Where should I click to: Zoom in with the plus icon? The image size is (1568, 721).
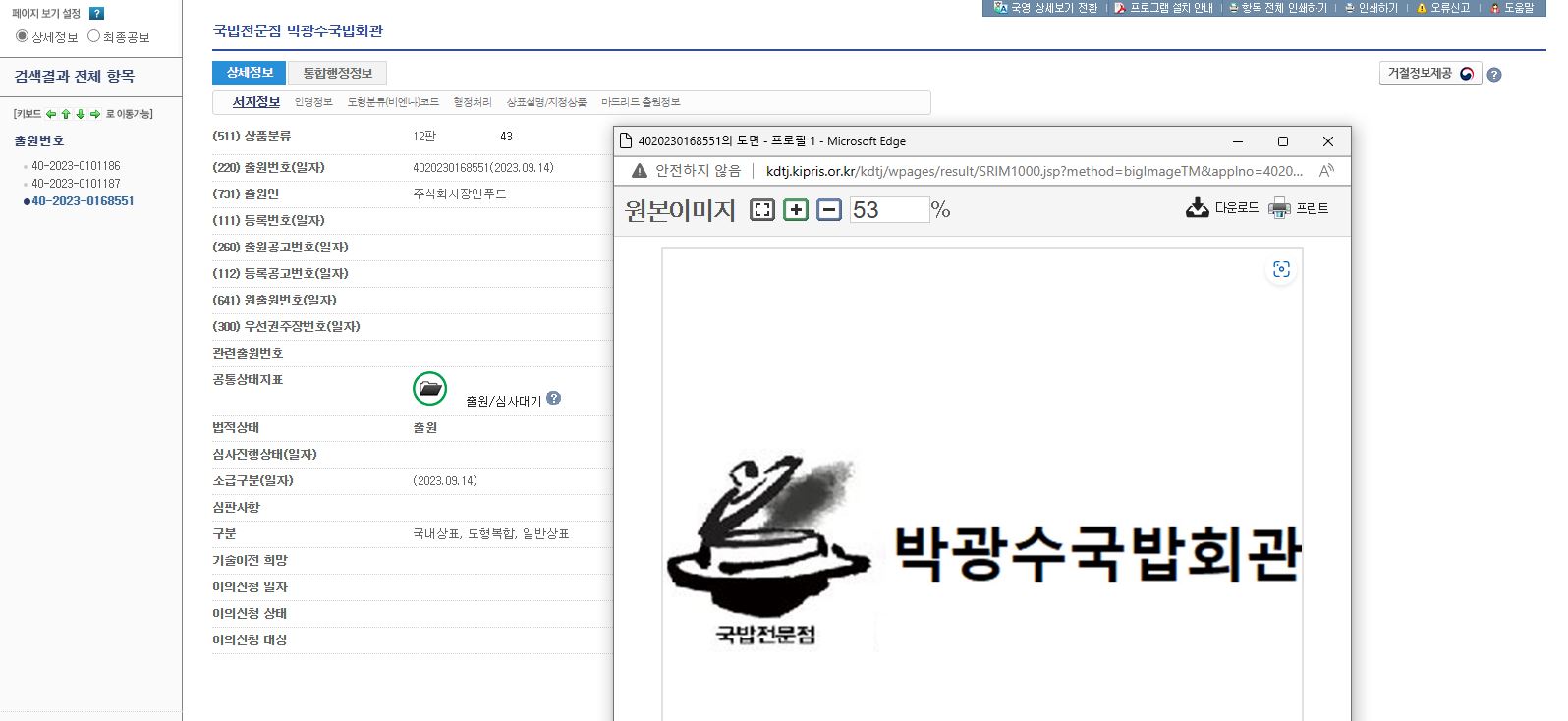pos(796,210)
